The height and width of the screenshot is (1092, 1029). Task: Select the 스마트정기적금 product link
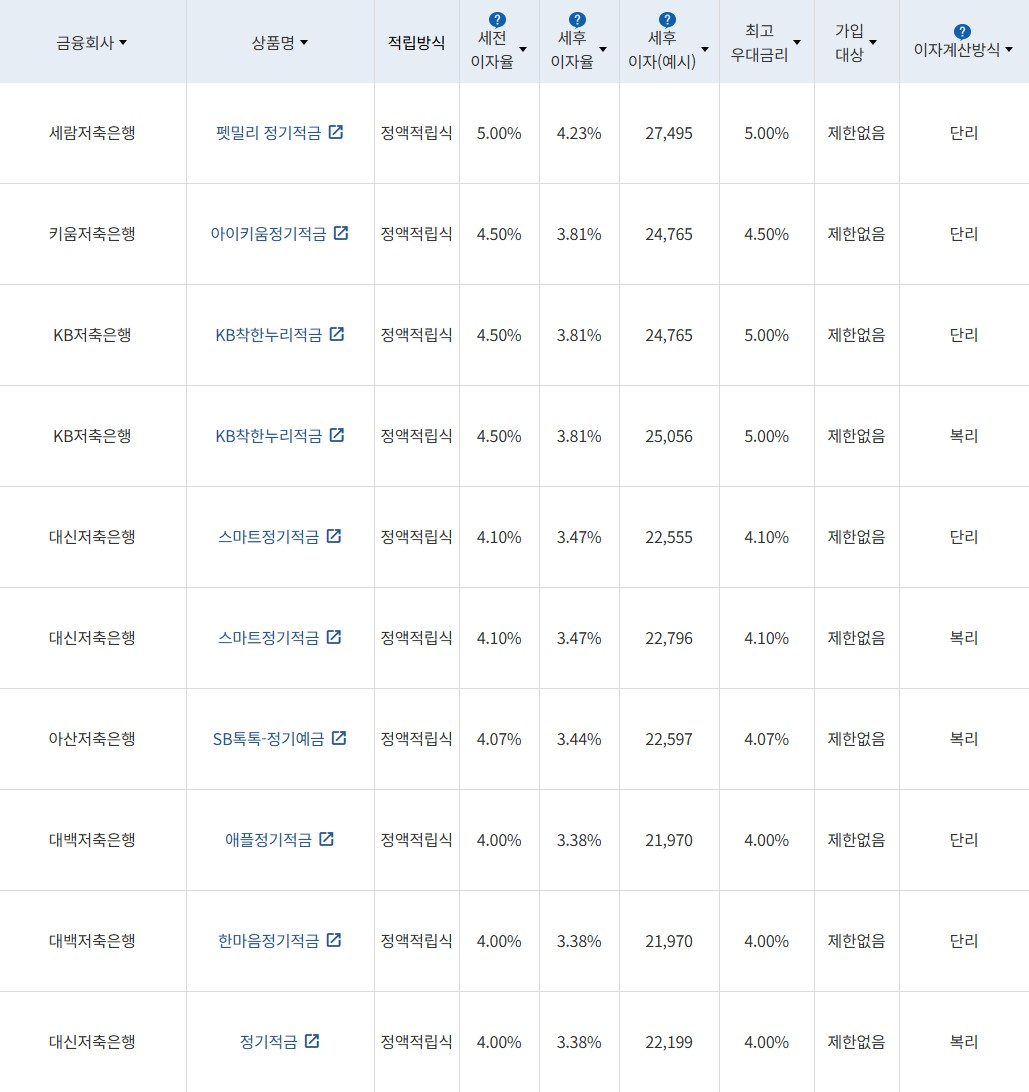pyautogui.click(x=272, y=535)
